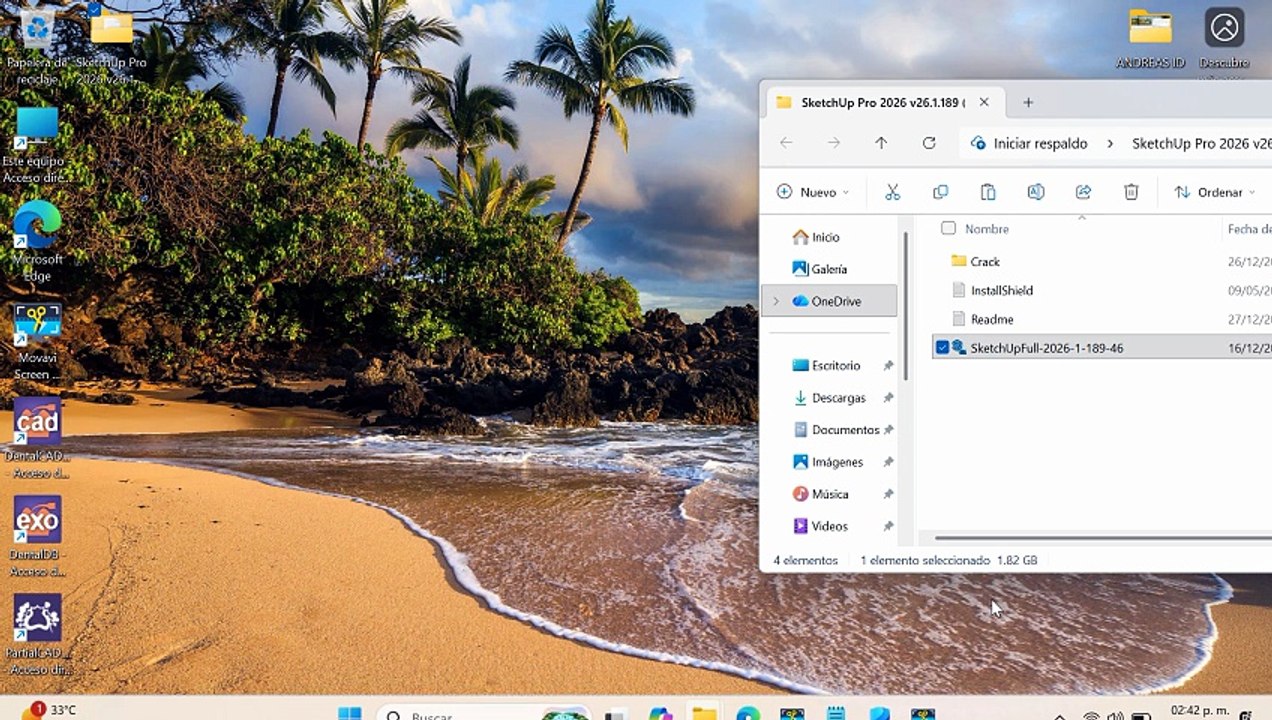Uncheck the SketchUpFull-2026-1-189-46 checkbox

(x=942, y=348)
